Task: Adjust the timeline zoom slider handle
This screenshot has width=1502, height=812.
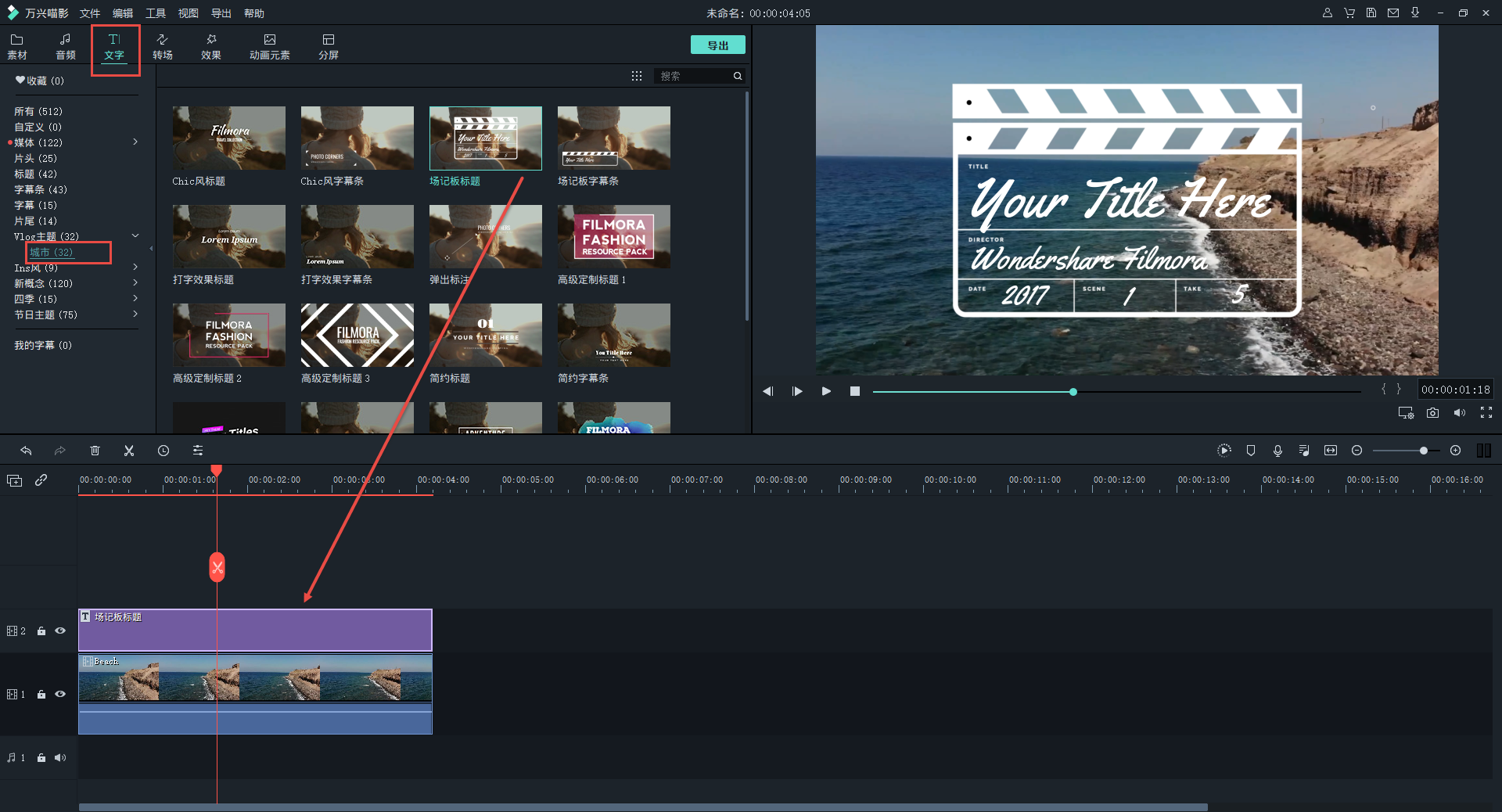Action: (1424, 451)
